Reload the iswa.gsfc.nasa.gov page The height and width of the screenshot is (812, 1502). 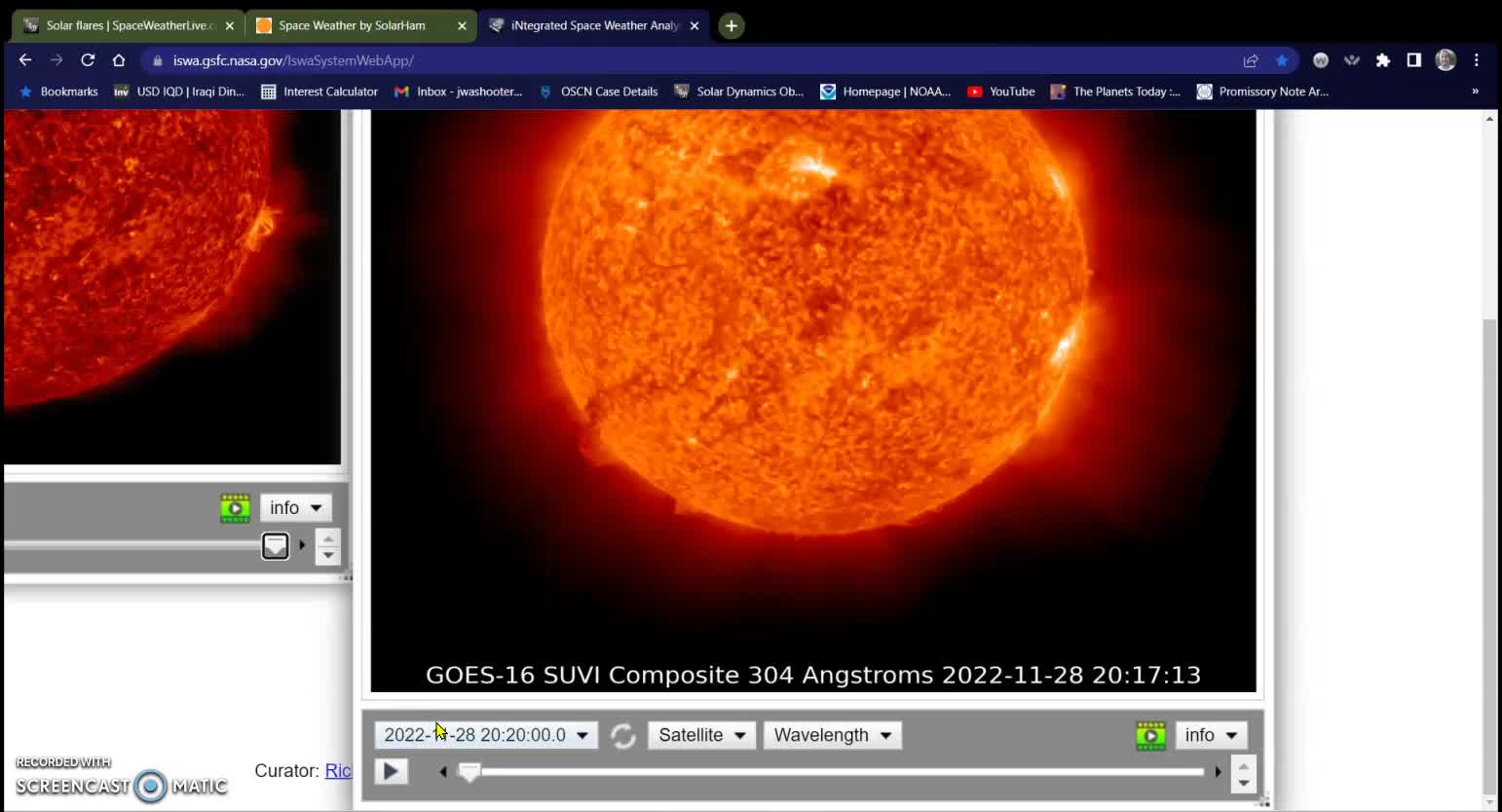(x=88, y=60)
